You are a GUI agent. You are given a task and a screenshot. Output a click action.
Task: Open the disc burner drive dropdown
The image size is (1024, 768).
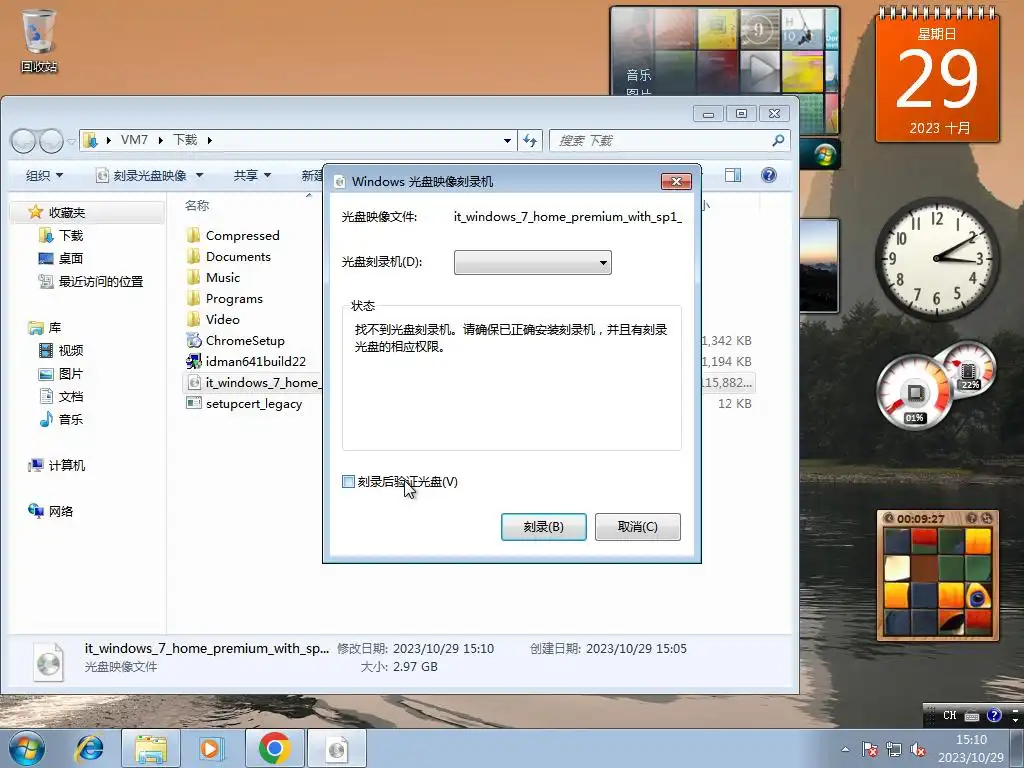coord(533,263)
